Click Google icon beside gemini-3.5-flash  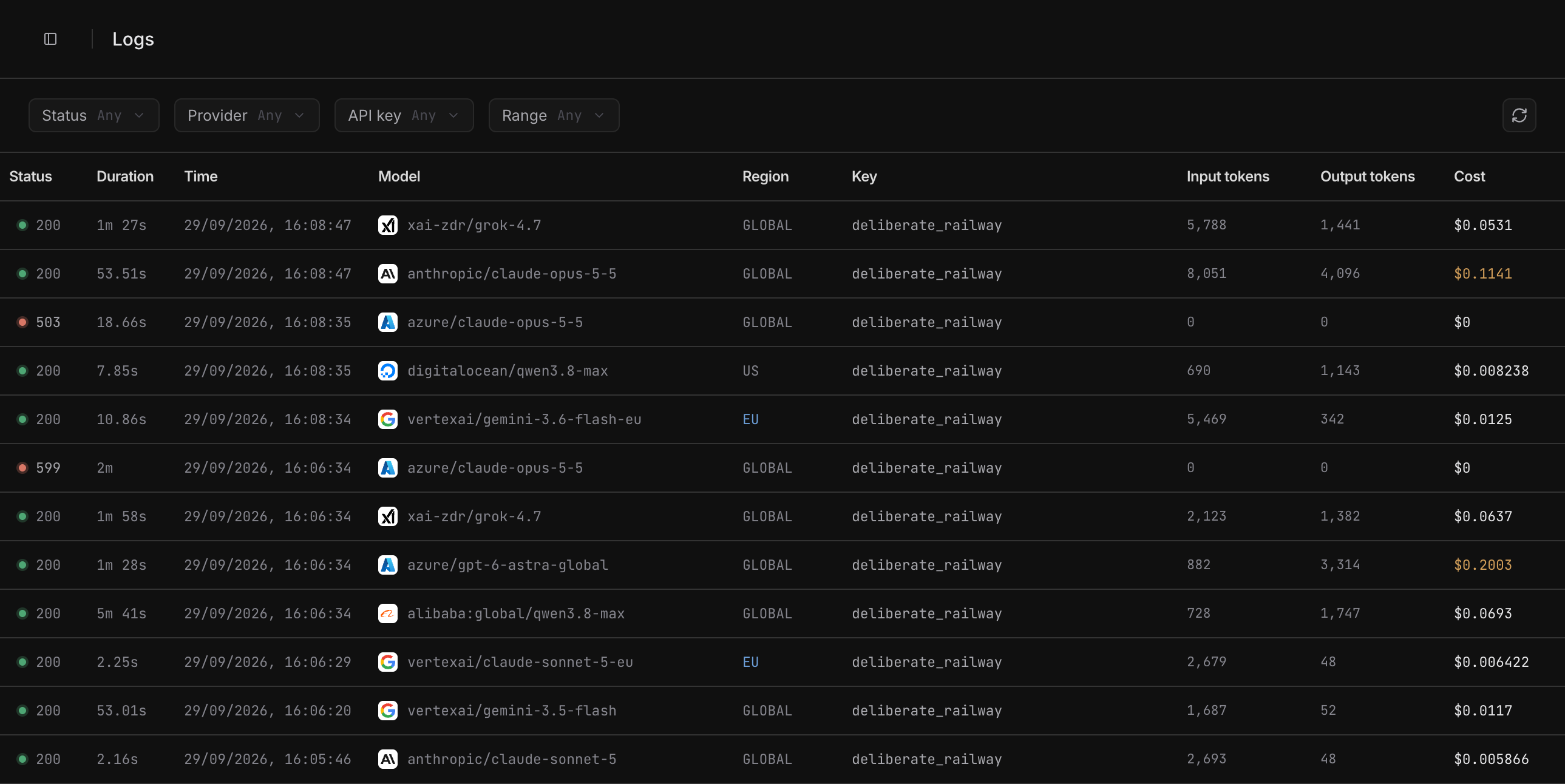point(387,711)
